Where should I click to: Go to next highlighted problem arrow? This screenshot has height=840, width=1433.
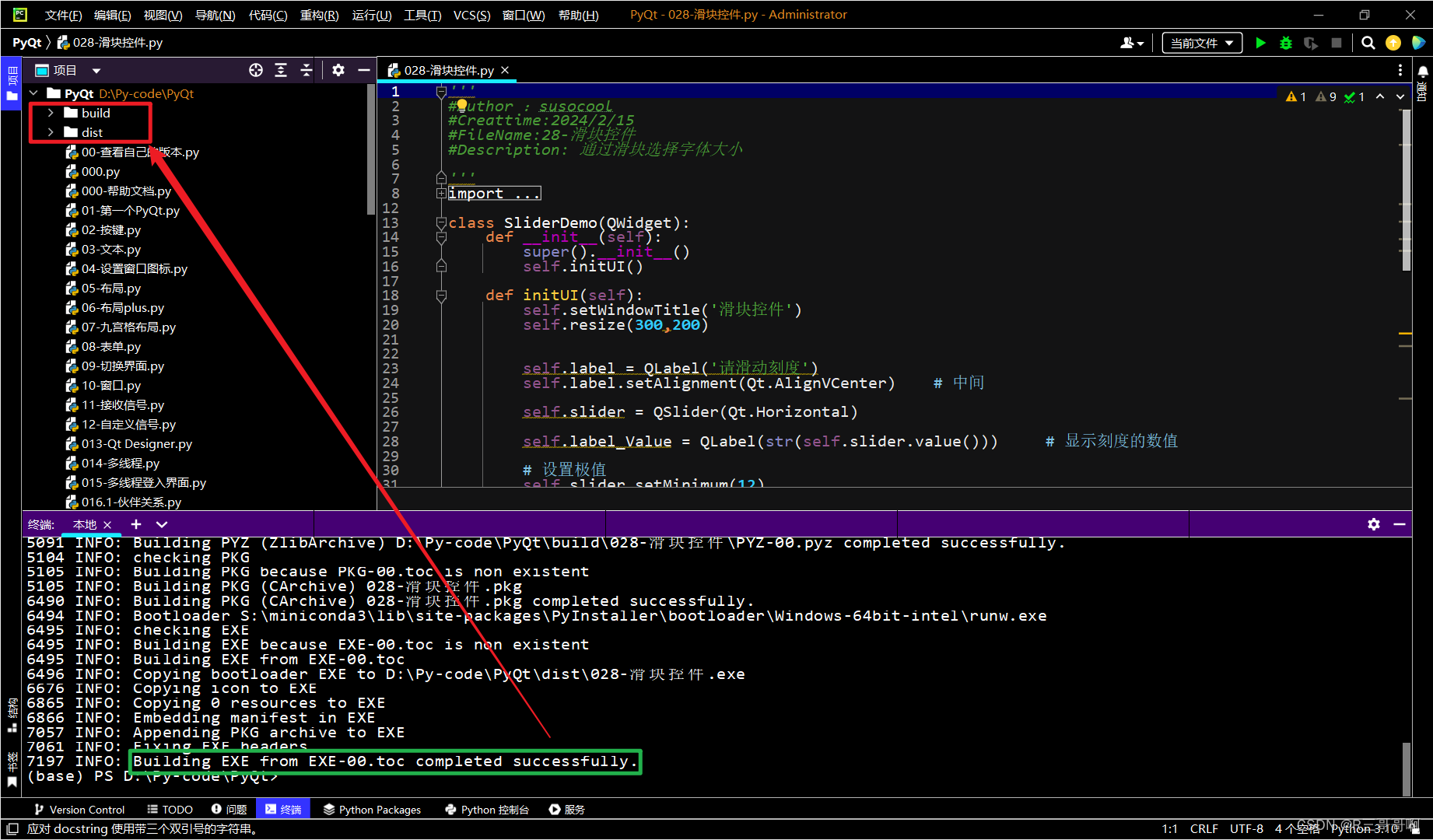click(1400, 96)
